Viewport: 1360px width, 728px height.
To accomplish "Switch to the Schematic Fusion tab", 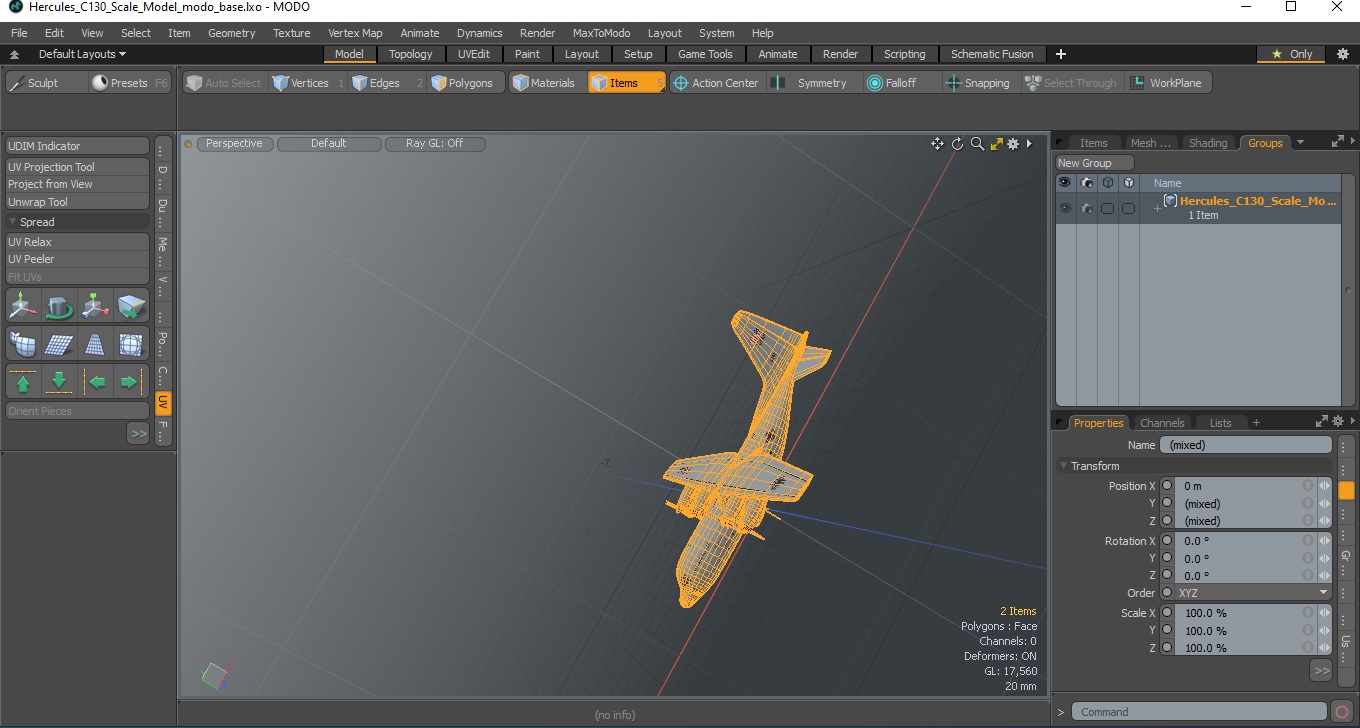I will pos(992,54).
